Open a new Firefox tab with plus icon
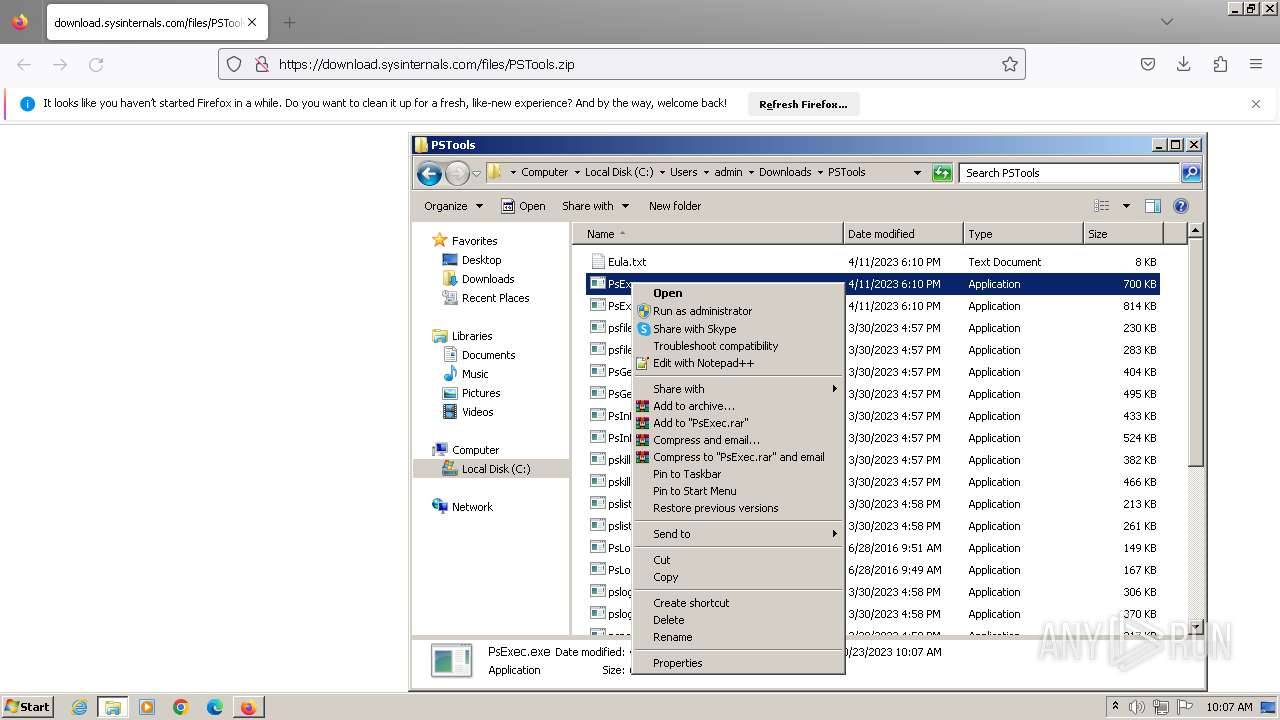 coord(289,22)
